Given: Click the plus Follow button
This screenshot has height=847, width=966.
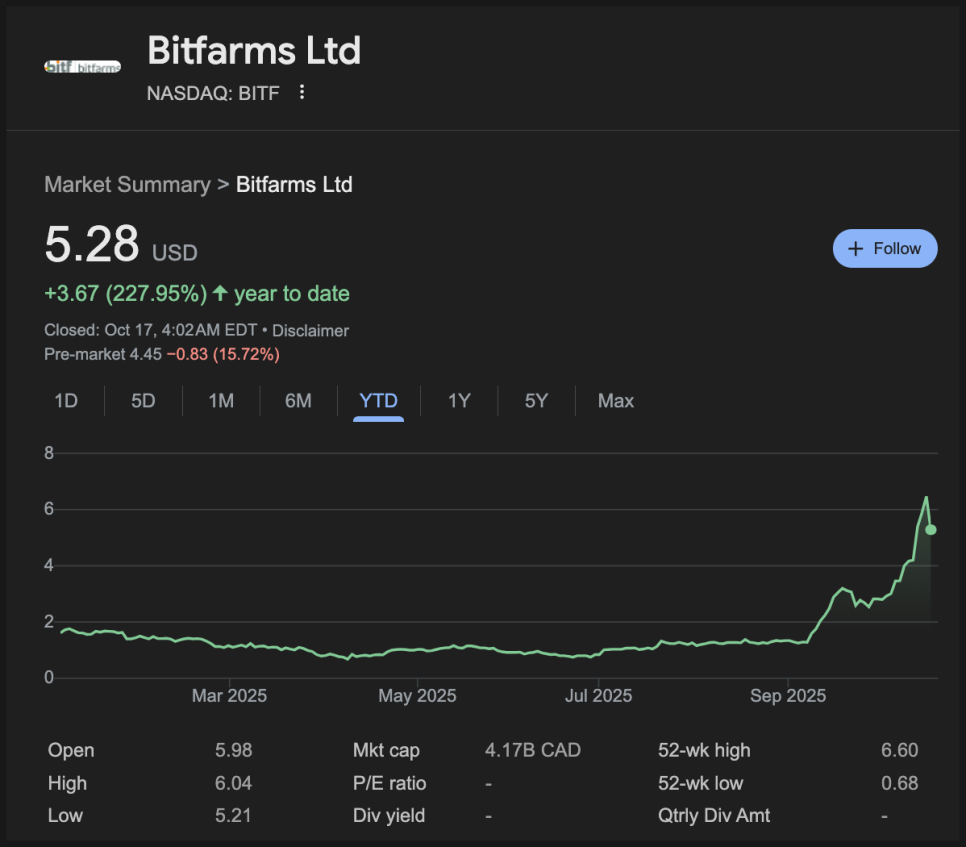Looking at the screenshot, I should tap(884, 249).
